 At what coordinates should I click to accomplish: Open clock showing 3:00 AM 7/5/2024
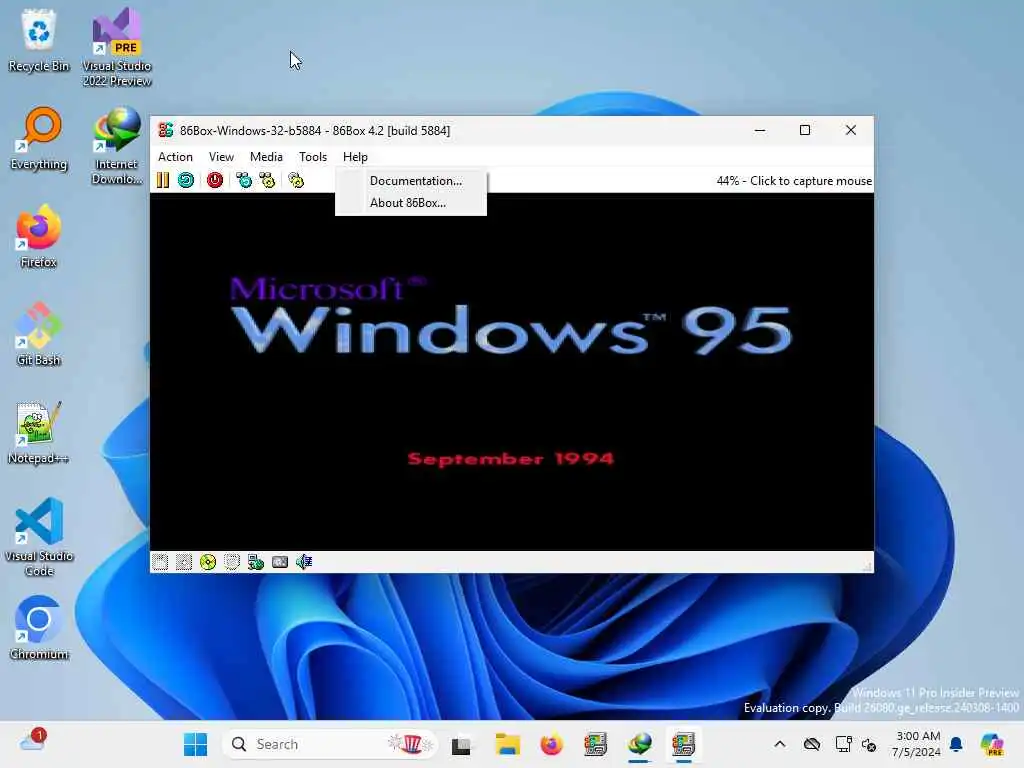click(916, 744)
